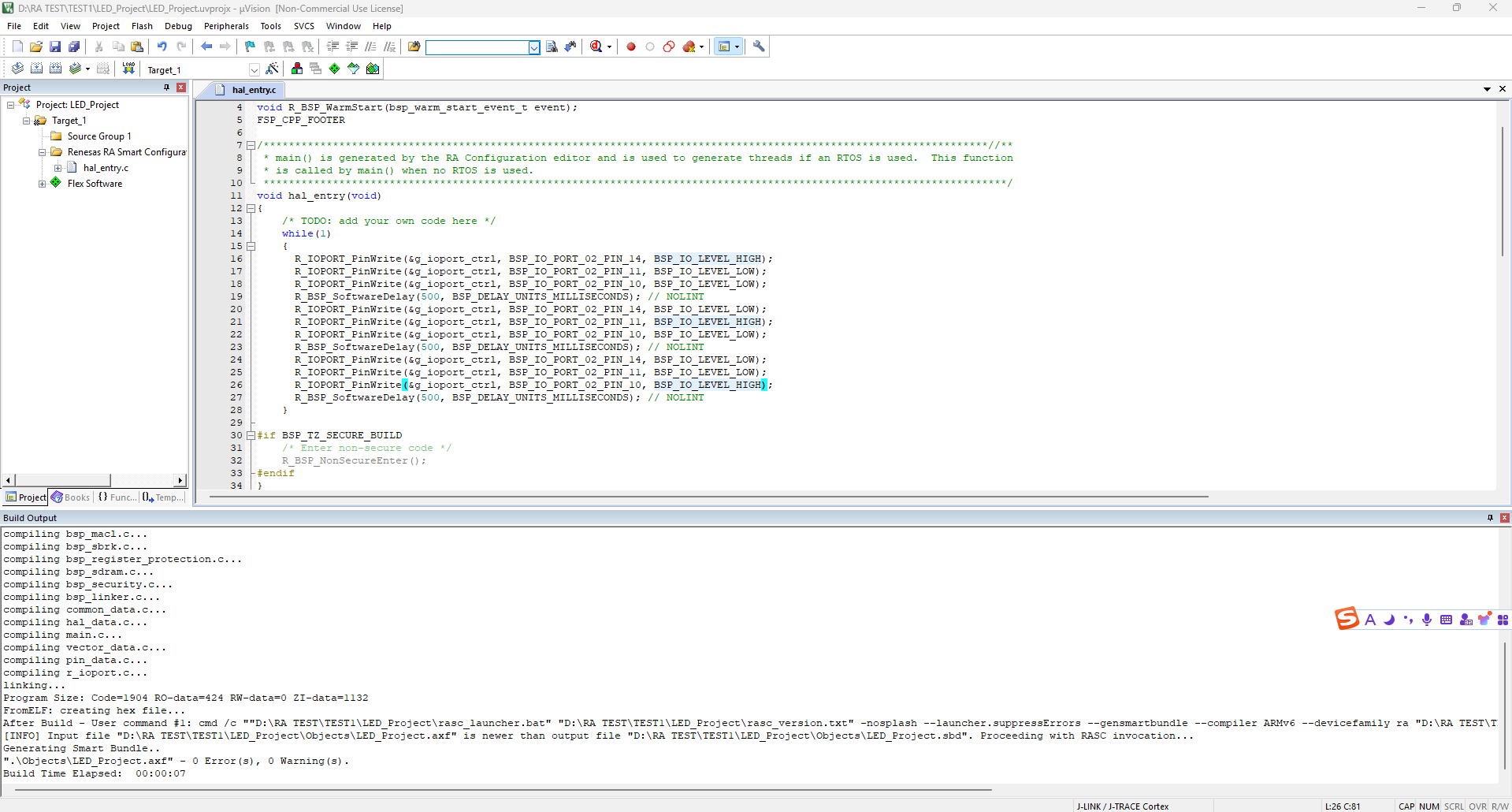
Task: Build target files icon
Action: click(36, 69)
